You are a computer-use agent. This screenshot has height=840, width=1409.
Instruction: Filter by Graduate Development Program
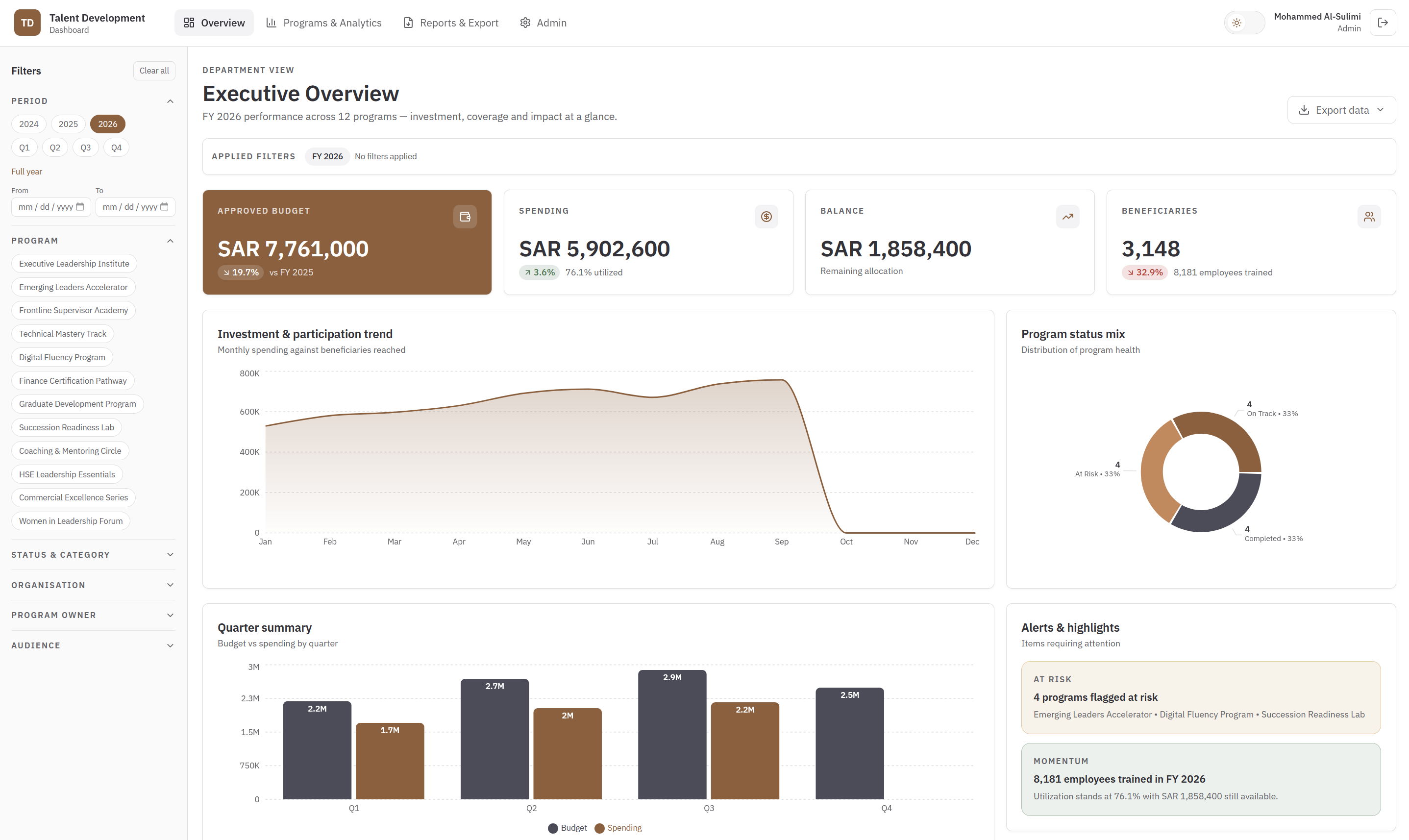[77, 404]
